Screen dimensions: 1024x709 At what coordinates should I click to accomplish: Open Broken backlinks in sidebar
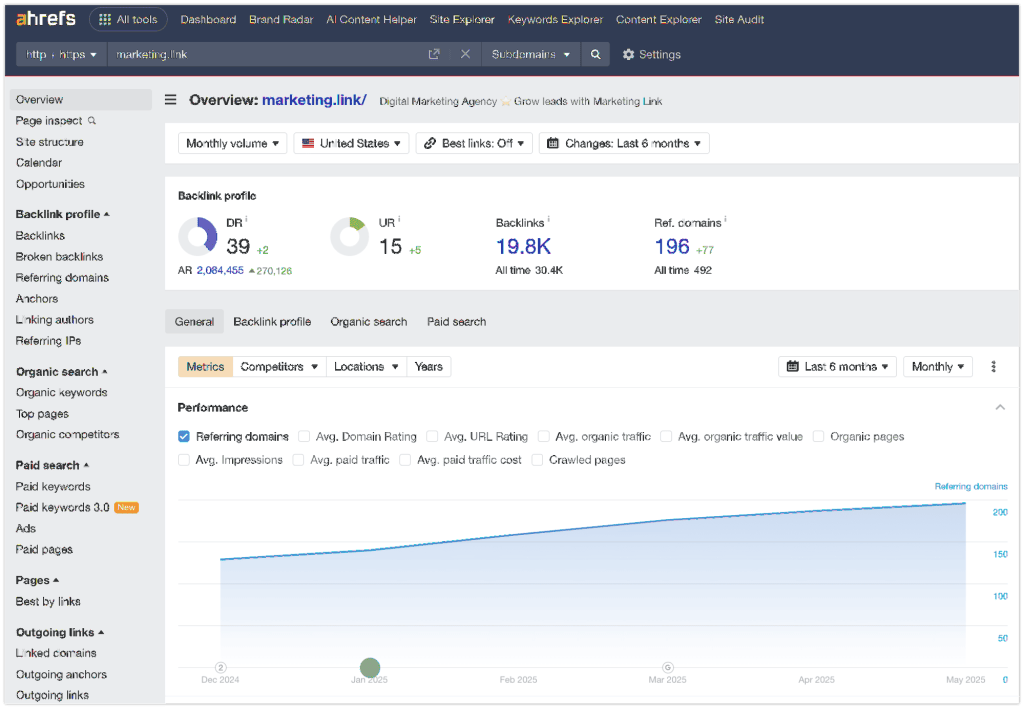tap(59, 257)
